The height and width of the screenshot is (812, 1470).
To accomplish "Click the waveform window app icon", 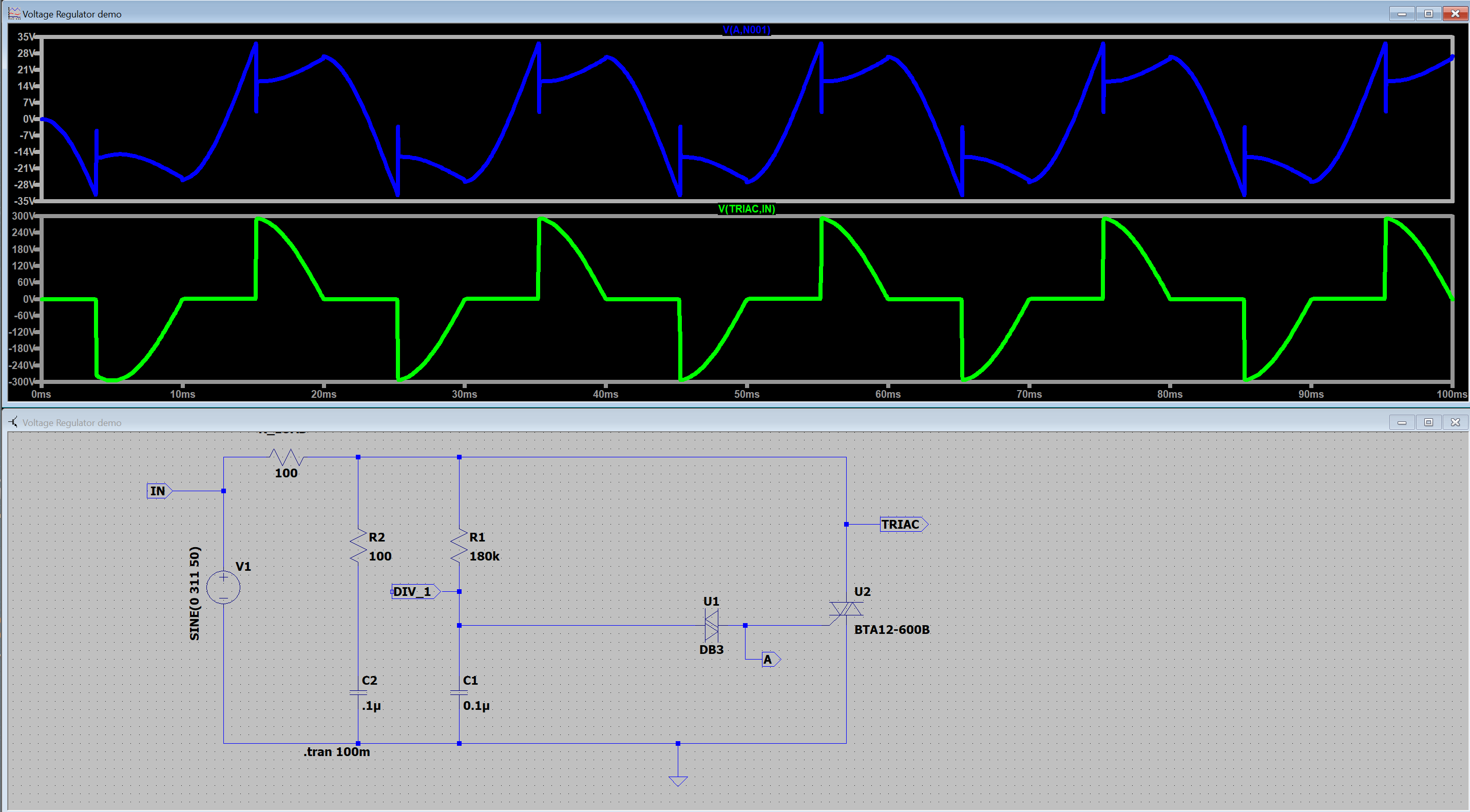I will click(x=14, y=13).
